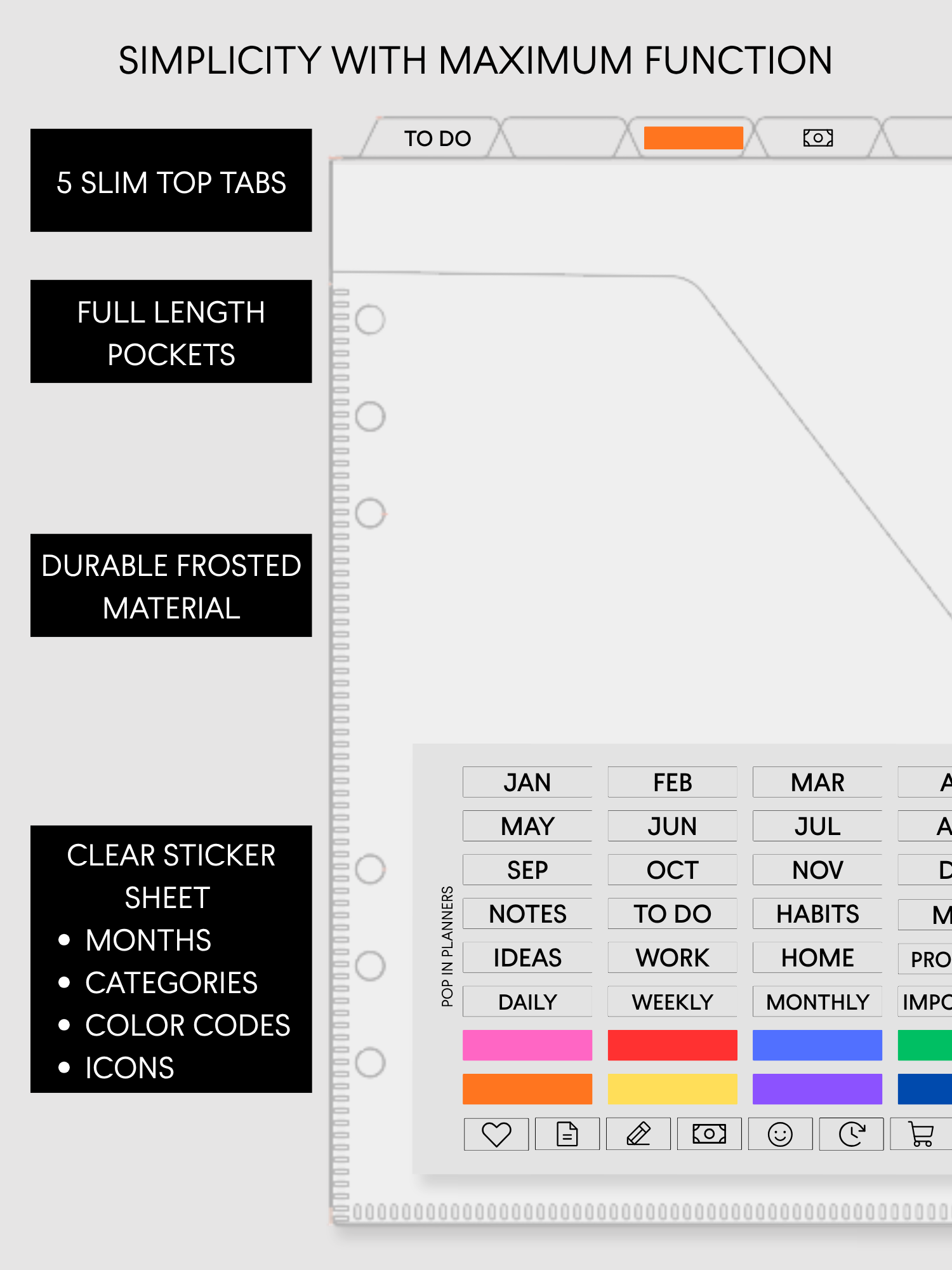Click the NOTES category sticker

(x=527, y=914)
